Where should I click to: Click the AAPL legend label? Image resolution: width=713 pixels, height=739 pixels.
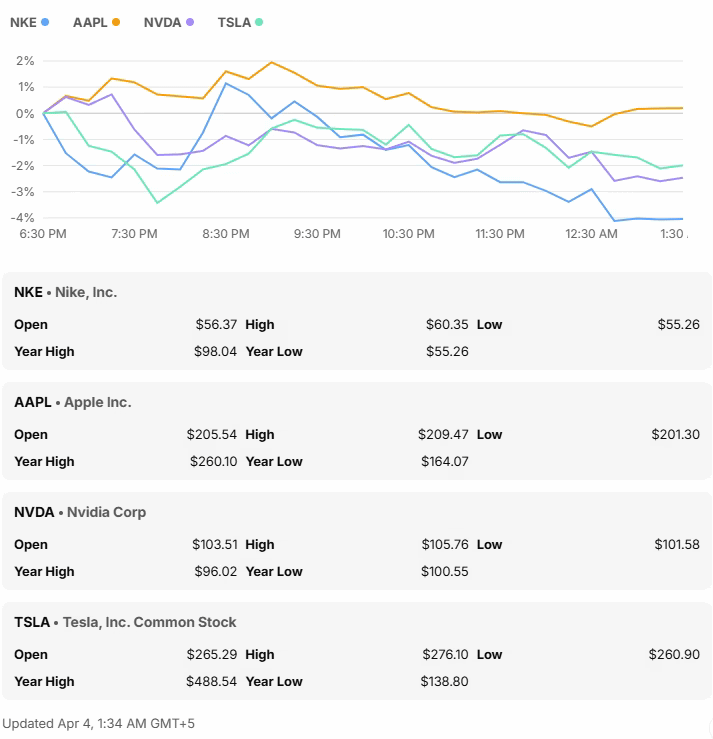(90, 23)
